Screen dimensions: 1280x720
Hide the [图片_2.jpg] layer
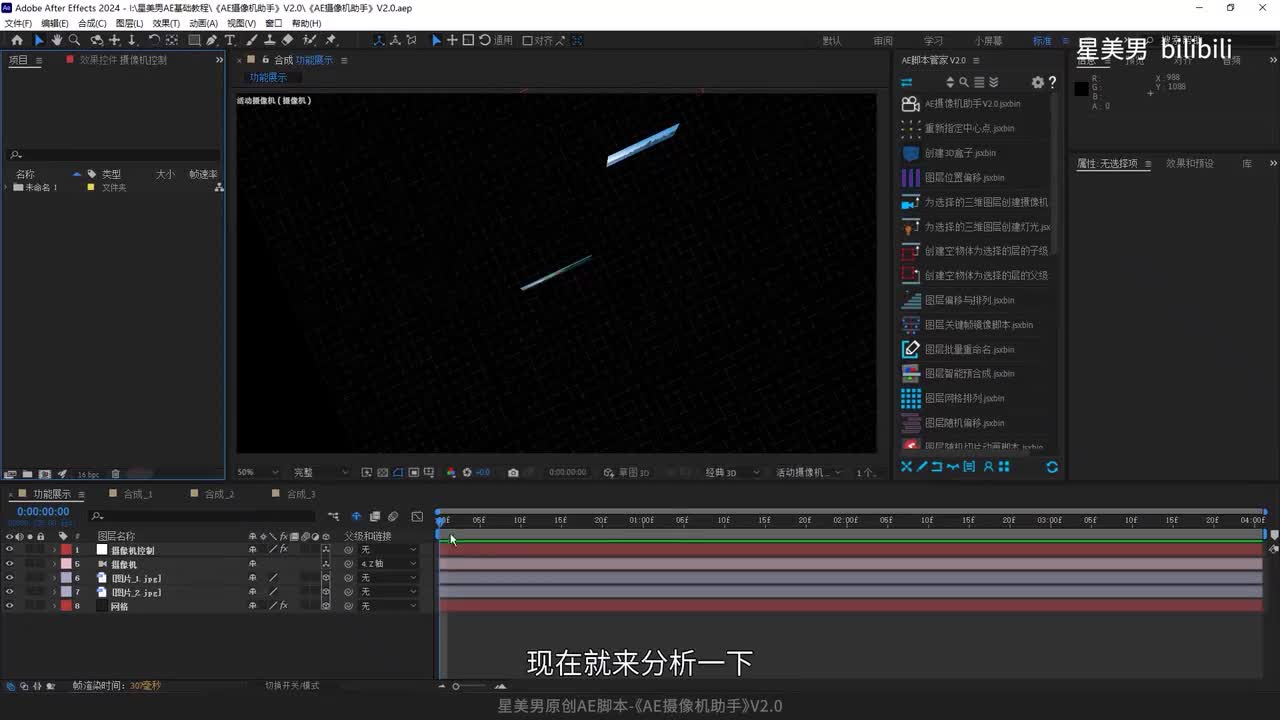(x=10, y=592)
